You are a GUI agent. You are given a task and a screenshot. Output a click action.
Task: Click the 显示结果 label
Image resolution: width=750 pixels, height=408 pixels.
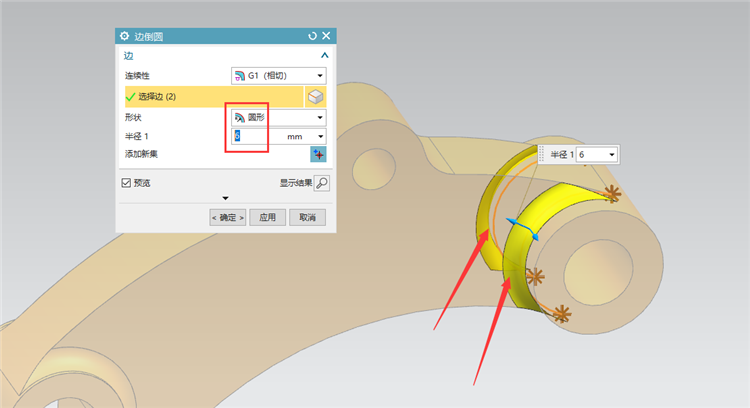(x=296, y=183)
